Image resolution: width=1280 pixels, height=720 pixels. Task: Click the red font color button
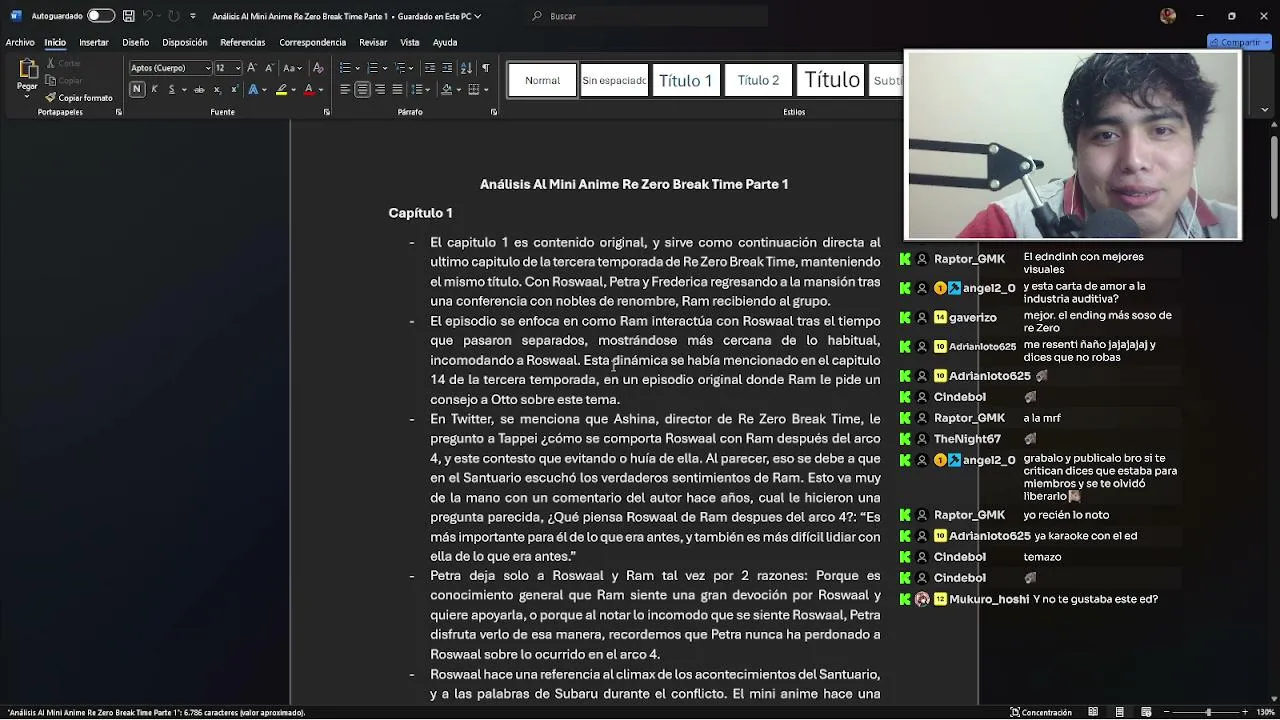[308, 90]
